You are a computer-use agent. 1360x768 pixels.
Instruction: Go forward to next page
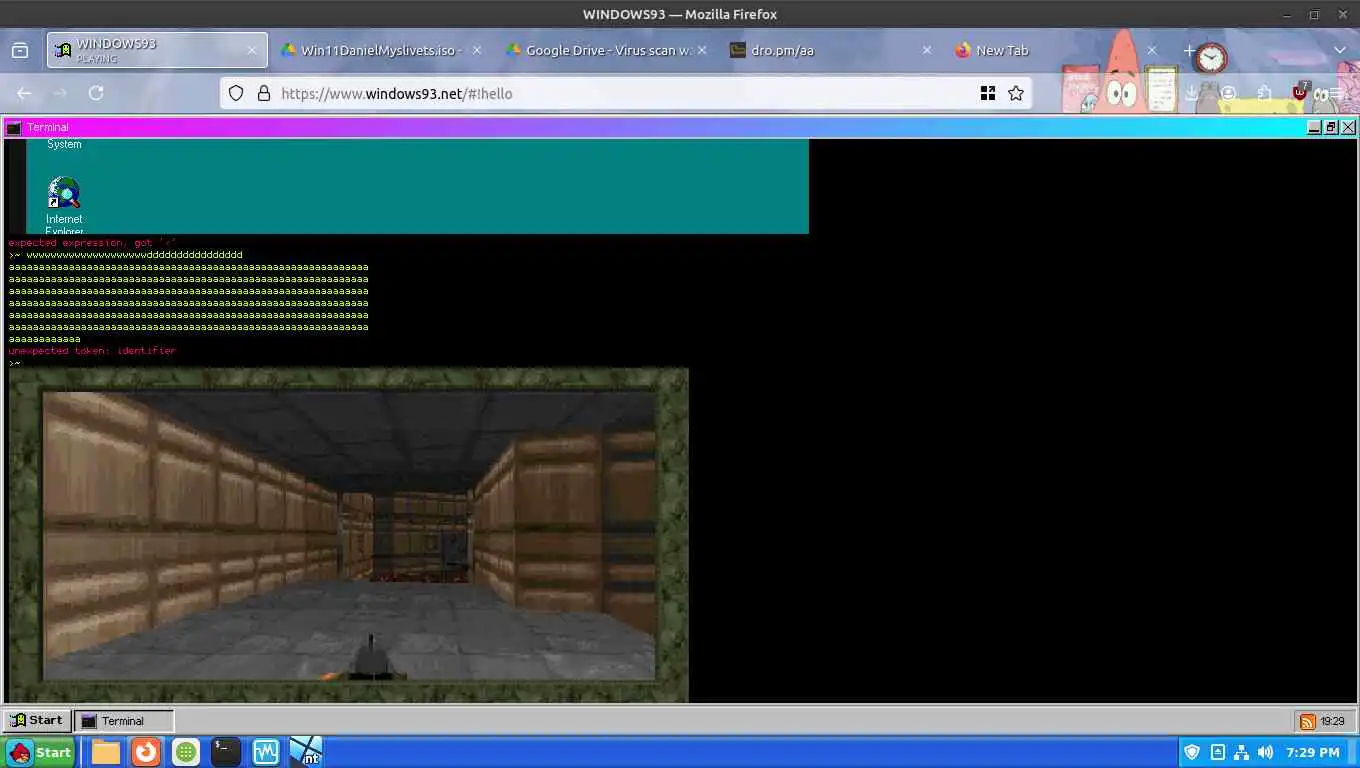pos(60,93)
